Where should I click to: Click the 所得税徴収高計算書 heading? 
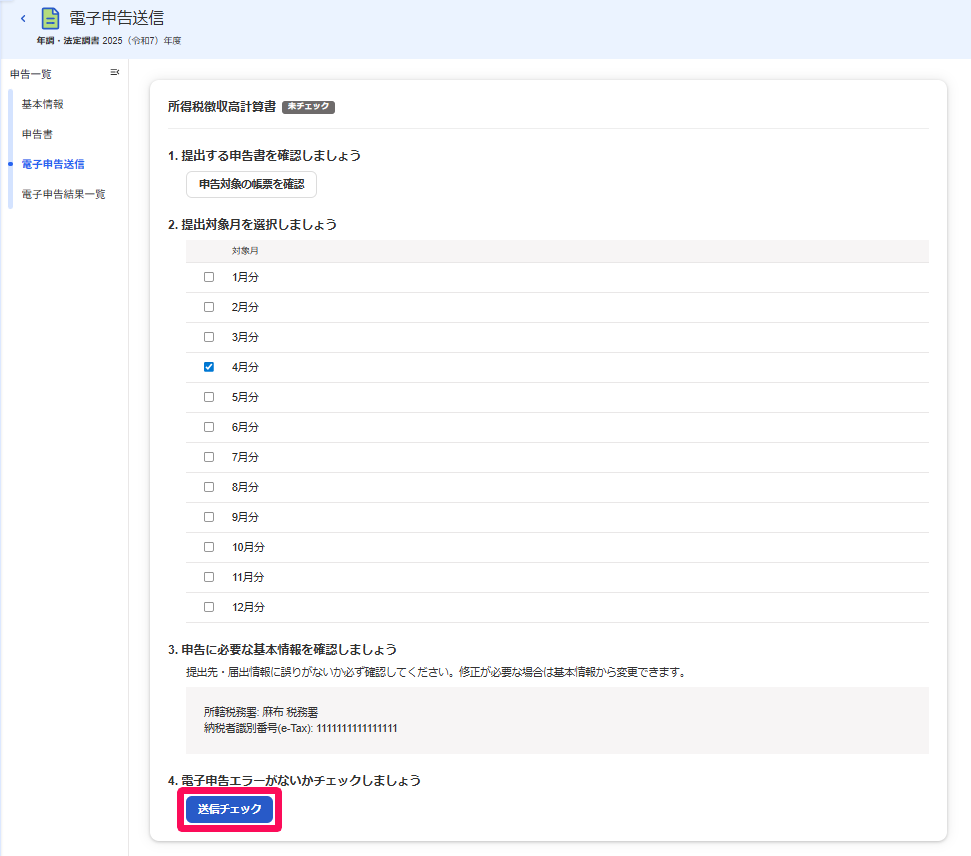(x=222, y=107)
